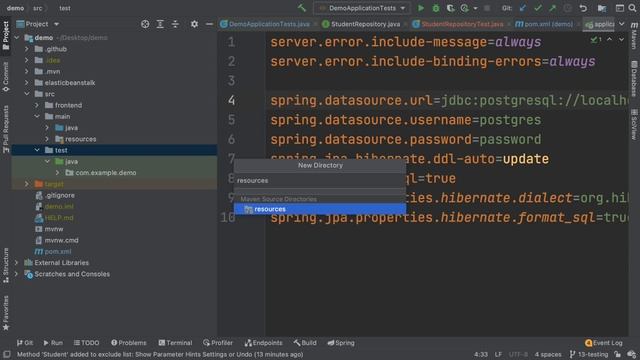640x360 pixels.
Task: Push commits with green Git arrow icon
Action: [552, 8]
